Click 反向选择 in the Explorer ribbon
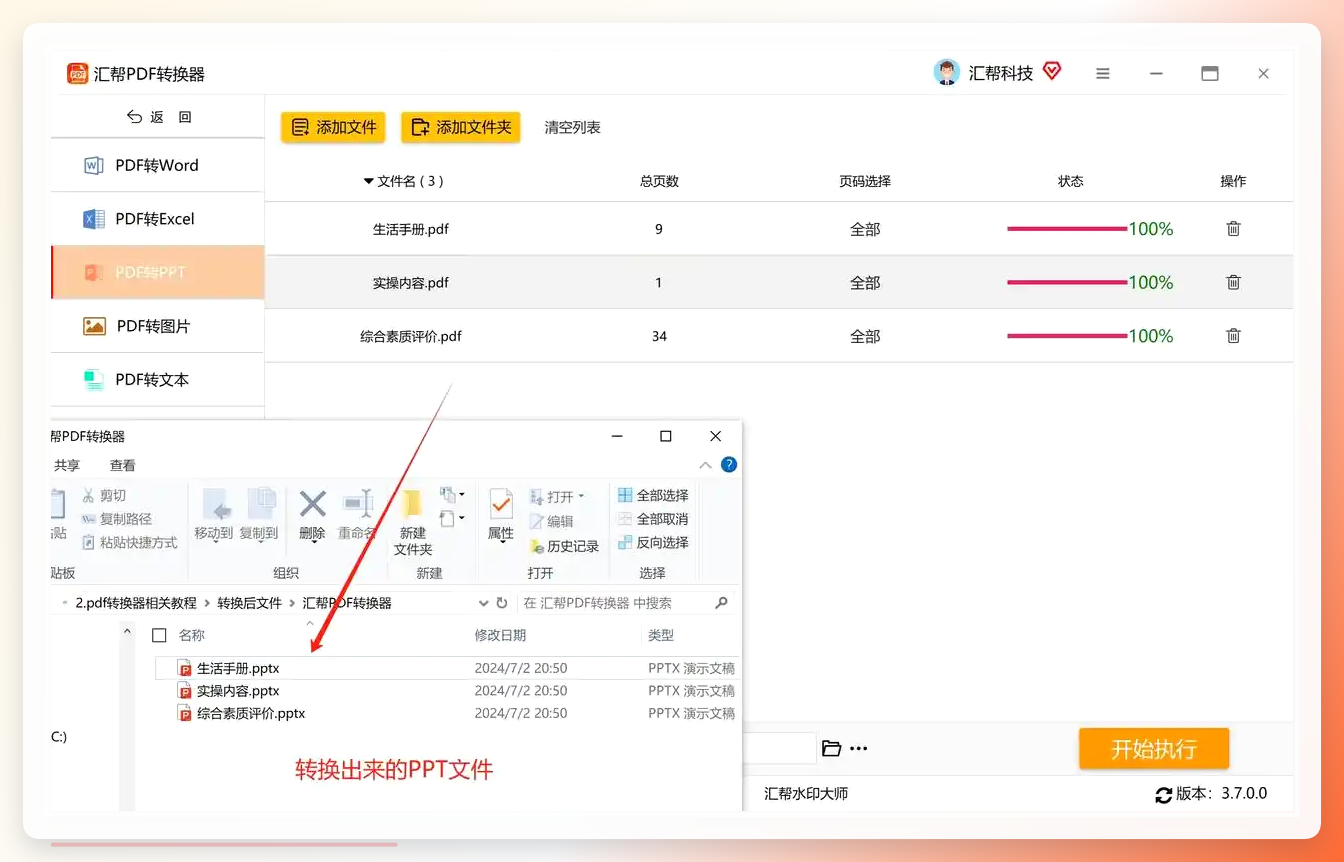Image resolution: width=1344 pixels, height=862 pixels. 653,543
